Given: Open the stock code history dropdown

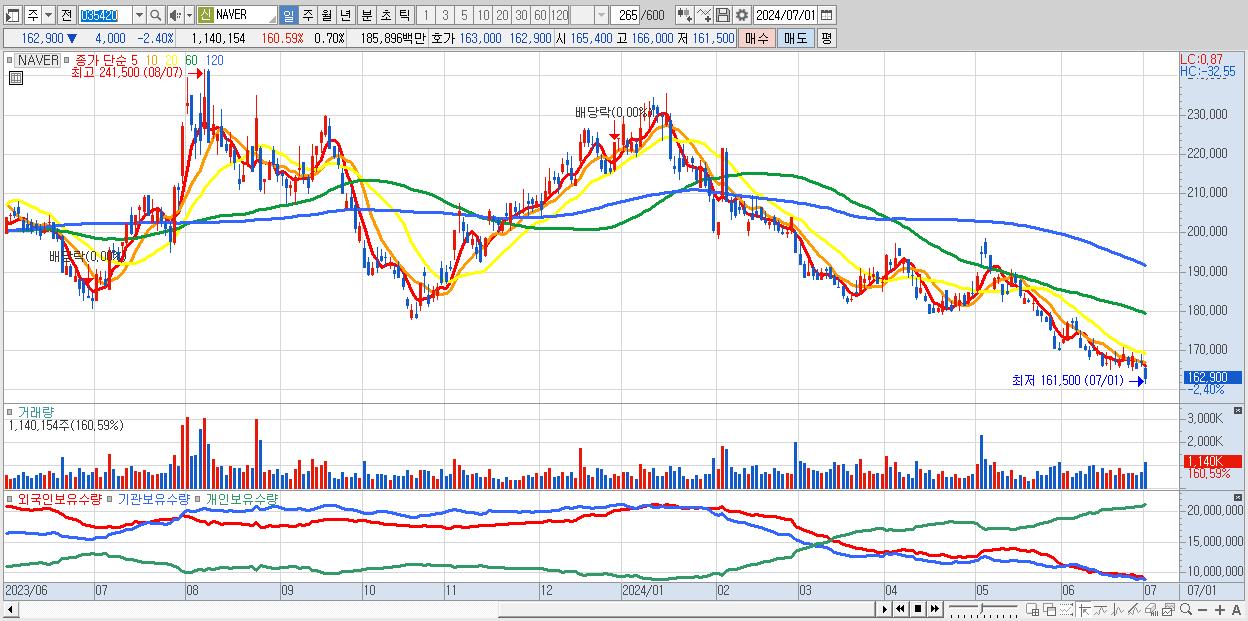Looking at the screenshot, I should tap(139, 15).
